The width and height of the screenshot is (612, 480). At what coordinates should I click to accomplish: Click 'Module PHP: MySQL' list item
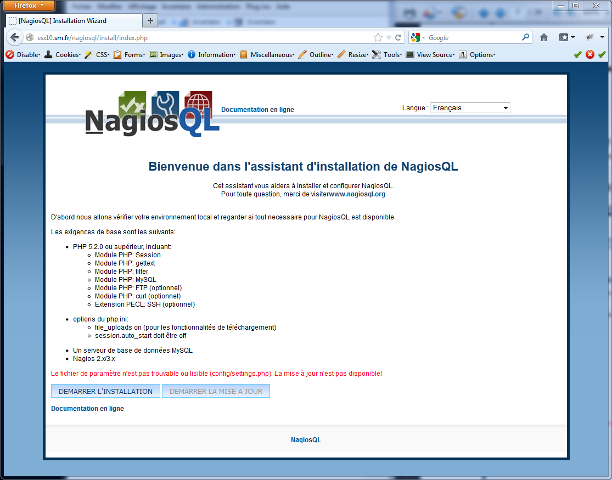(125, 280)
